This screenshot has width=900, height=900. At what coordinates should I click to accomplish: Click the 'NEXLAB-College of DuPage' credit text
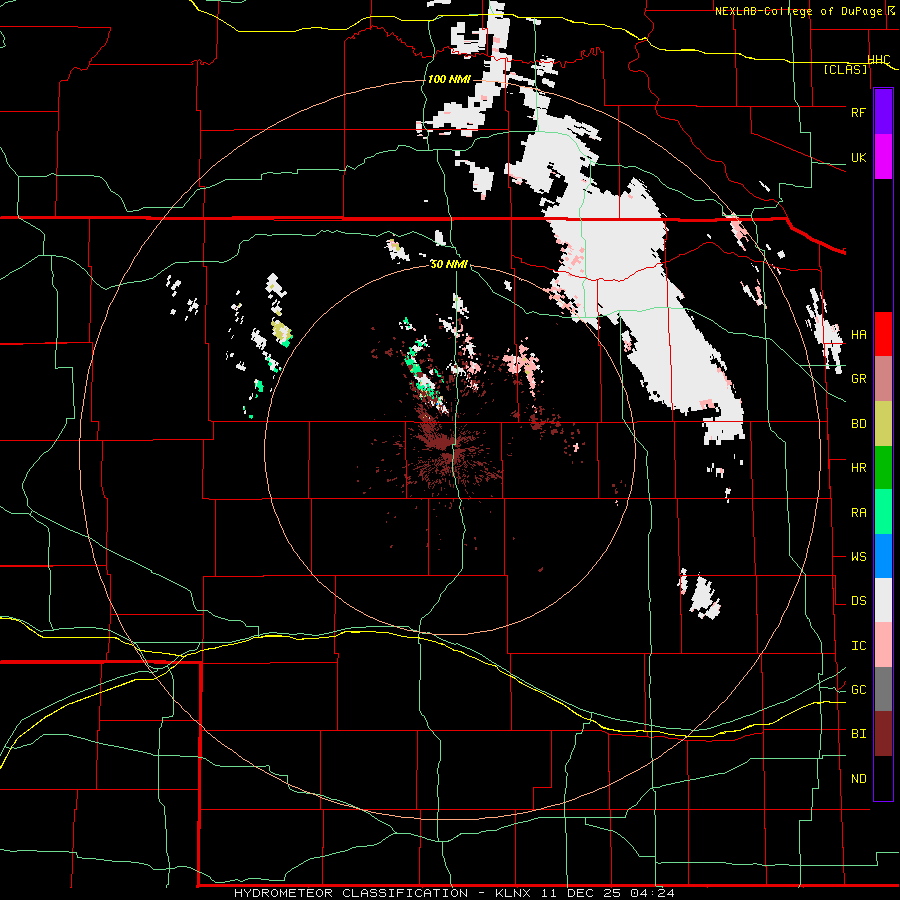(798, 11)
